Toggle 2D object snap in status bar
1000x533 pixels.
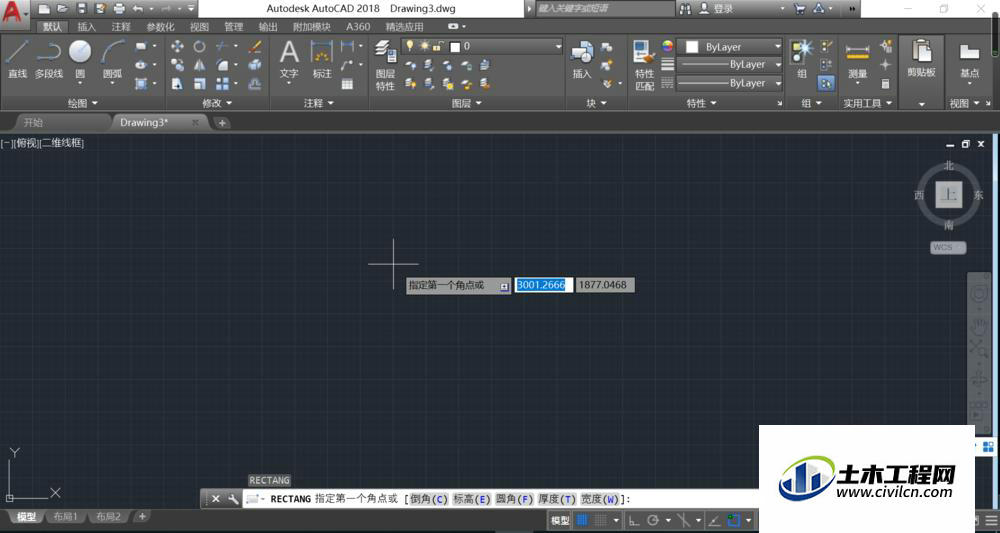[734, 520]
